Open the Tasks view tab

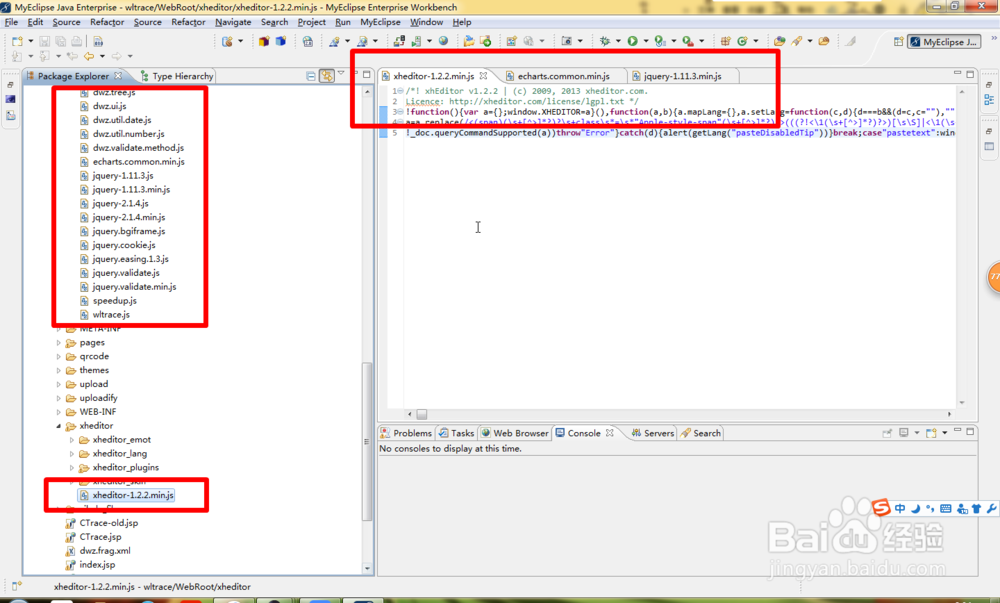point(457,433)
